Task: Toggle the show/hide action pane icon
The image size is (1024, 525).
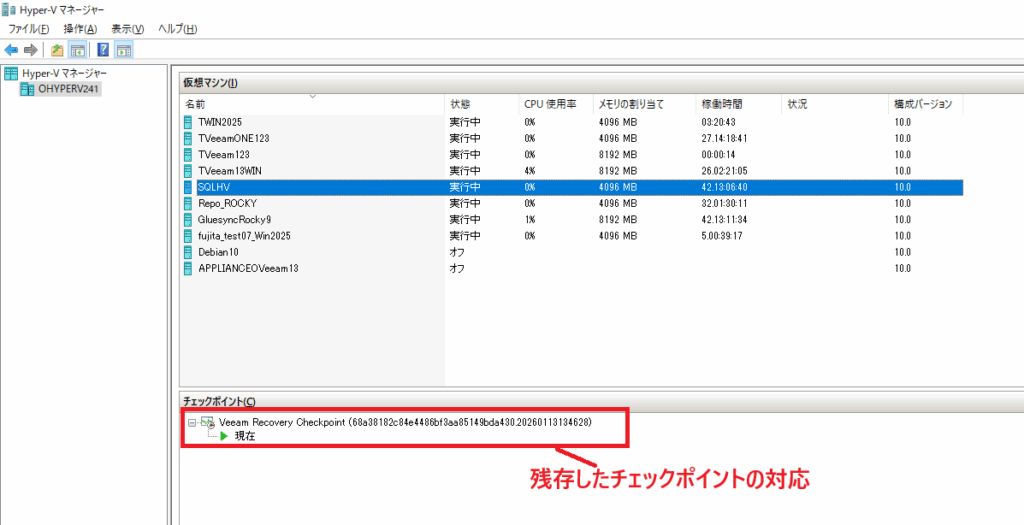Action: pos(124,50)
